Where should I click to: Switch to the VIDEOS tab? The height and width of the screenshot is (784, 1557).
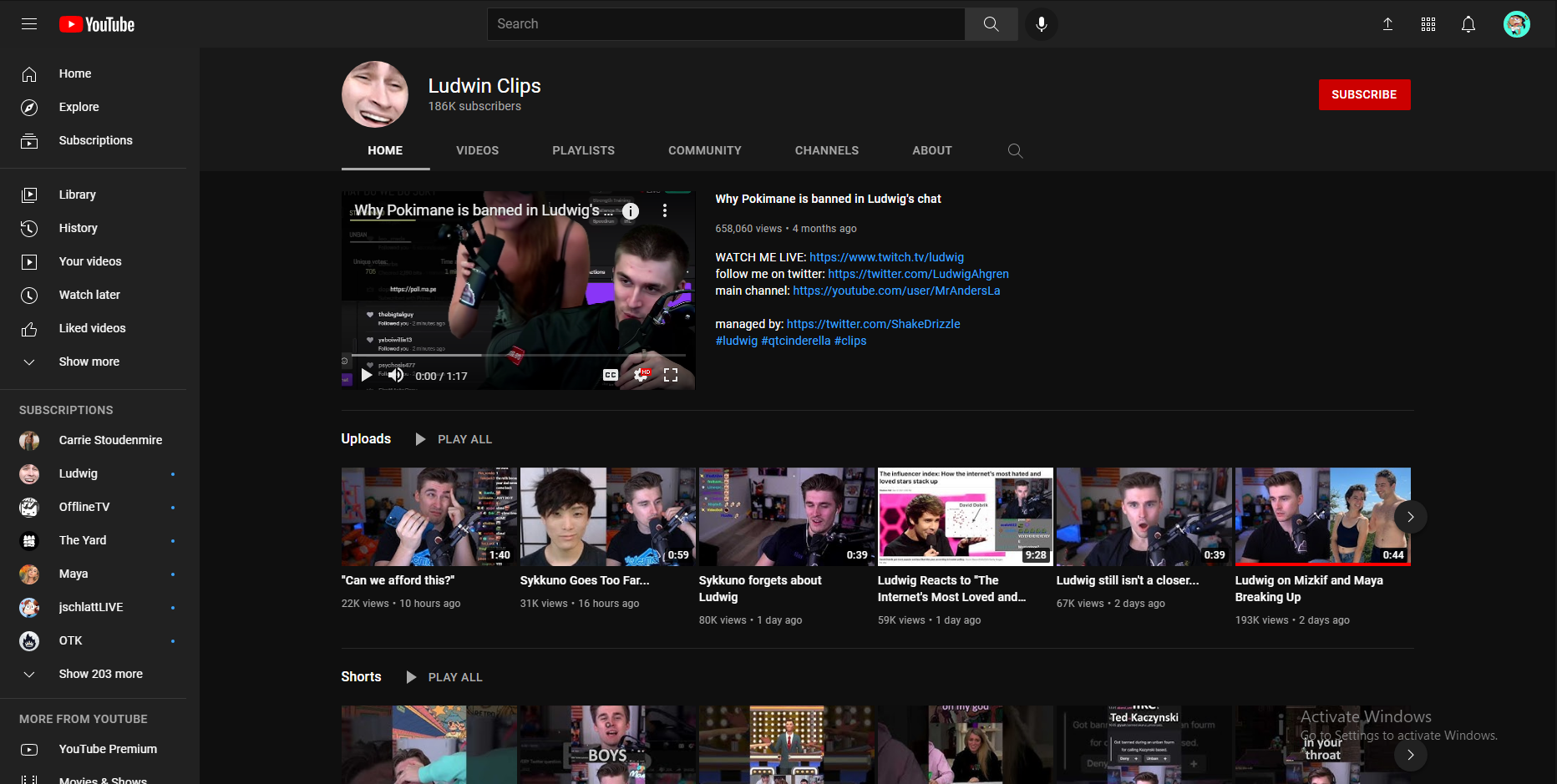[477, 150]
